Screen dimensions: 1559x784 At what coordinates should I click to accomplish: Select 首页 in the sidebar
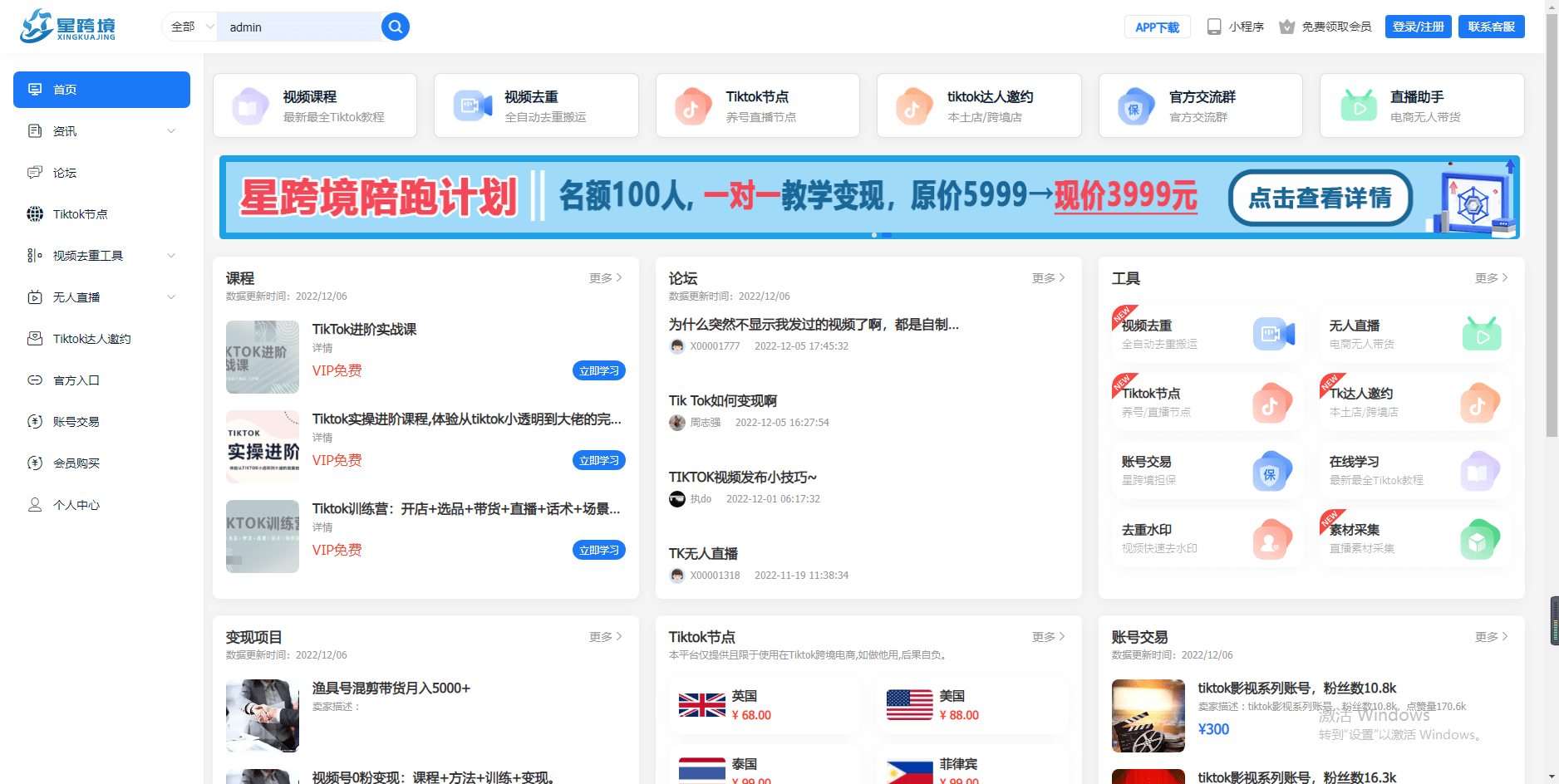(x=101, y=90)
